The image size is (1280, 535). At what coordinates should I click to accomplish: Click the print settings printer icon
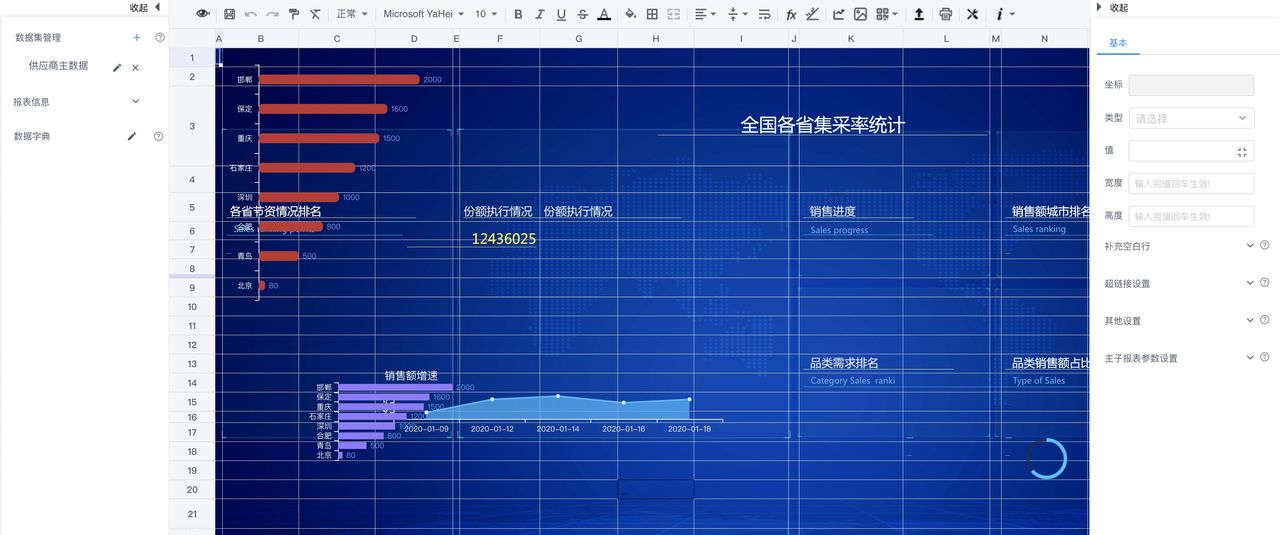coord(946,14)
